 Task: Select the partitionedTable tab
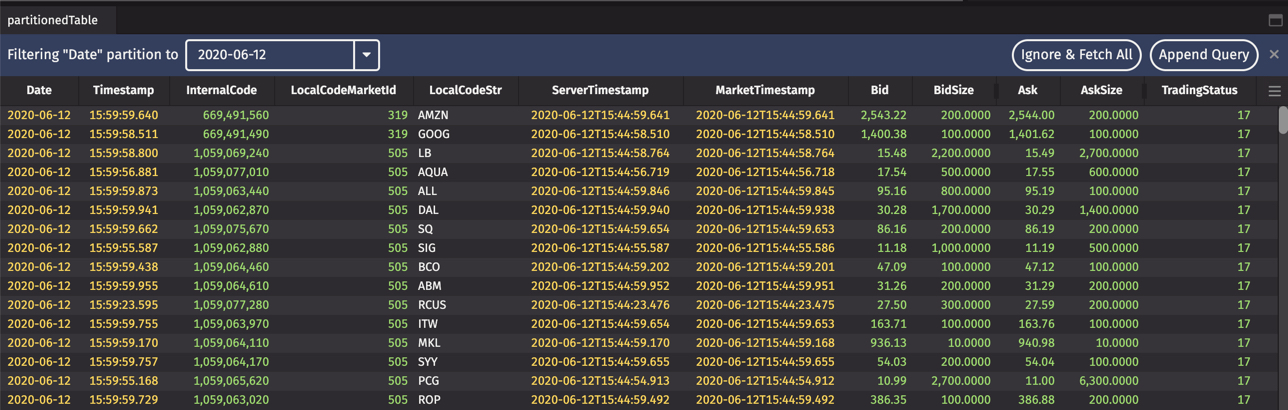[x=53, y=20]
